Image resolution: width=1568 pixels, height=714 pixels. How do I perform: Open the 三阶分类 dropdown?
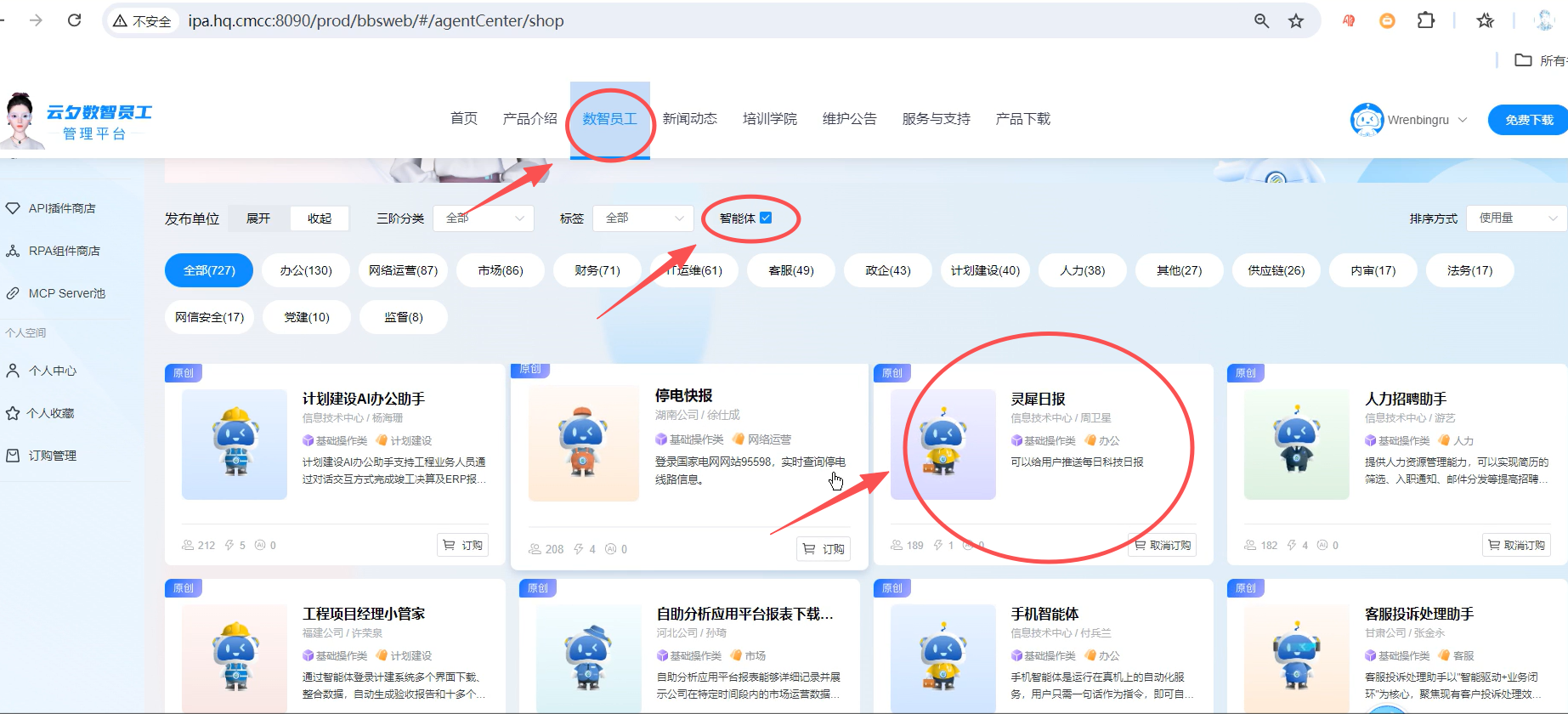[x=484, y=218]
